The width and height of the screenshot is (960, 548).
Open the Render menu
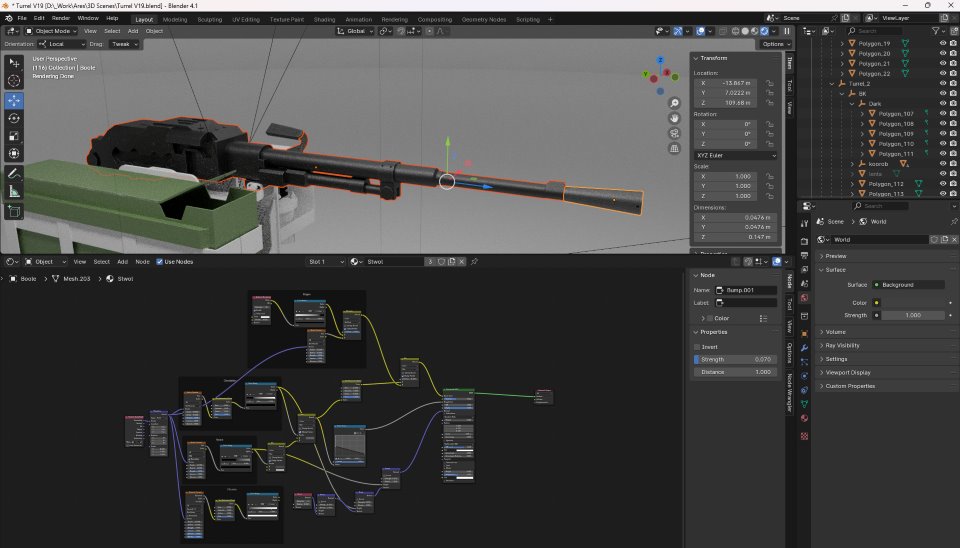[61, 18]
